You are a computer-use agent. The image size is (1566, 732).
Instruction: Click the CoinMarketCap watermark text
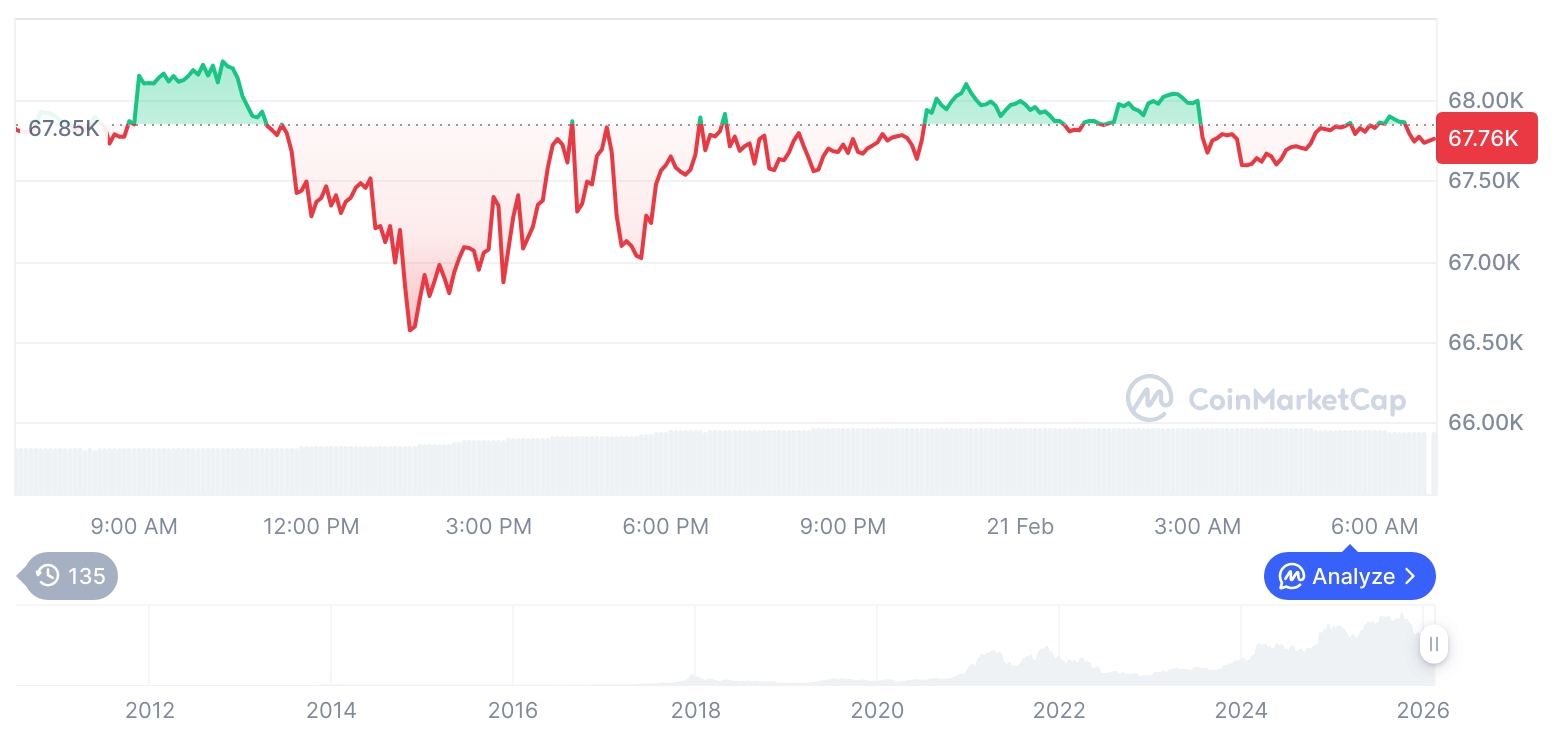click(x=1297, y=400)
